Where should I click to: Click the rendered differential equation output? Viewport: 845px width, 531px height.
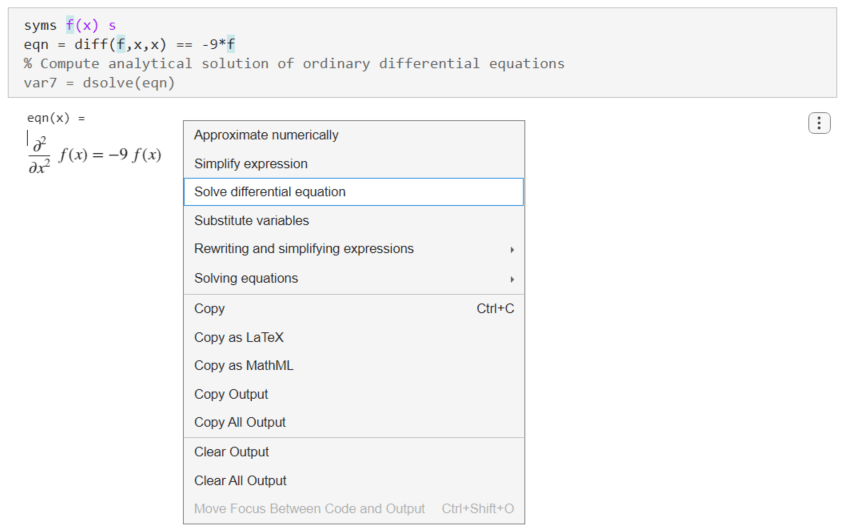(96, 155)
